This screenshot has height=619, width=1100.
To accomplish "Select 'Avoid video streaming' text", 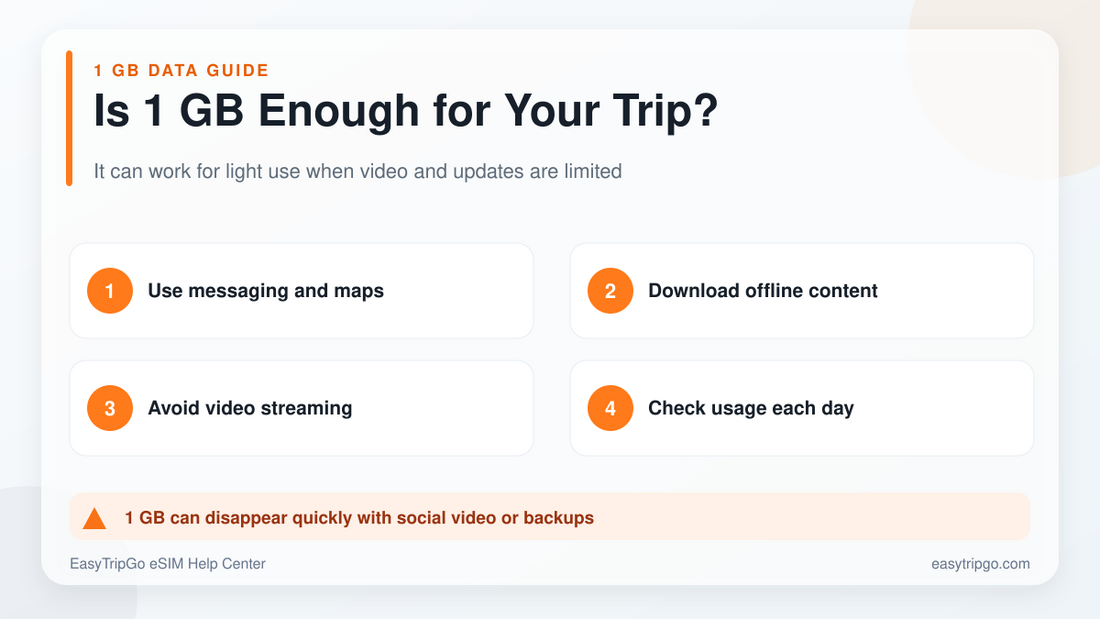I will (250, 408).
